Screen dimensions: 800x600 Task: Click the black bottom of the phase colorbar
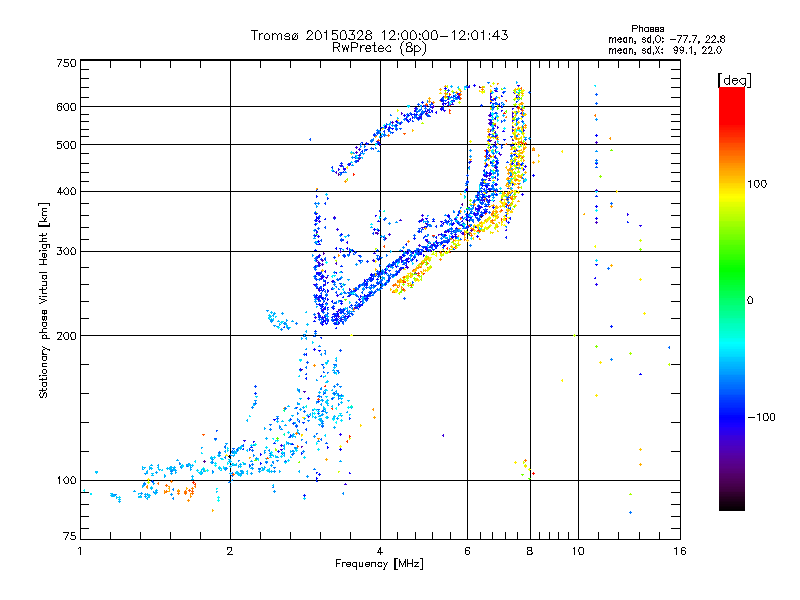(732, 504)
